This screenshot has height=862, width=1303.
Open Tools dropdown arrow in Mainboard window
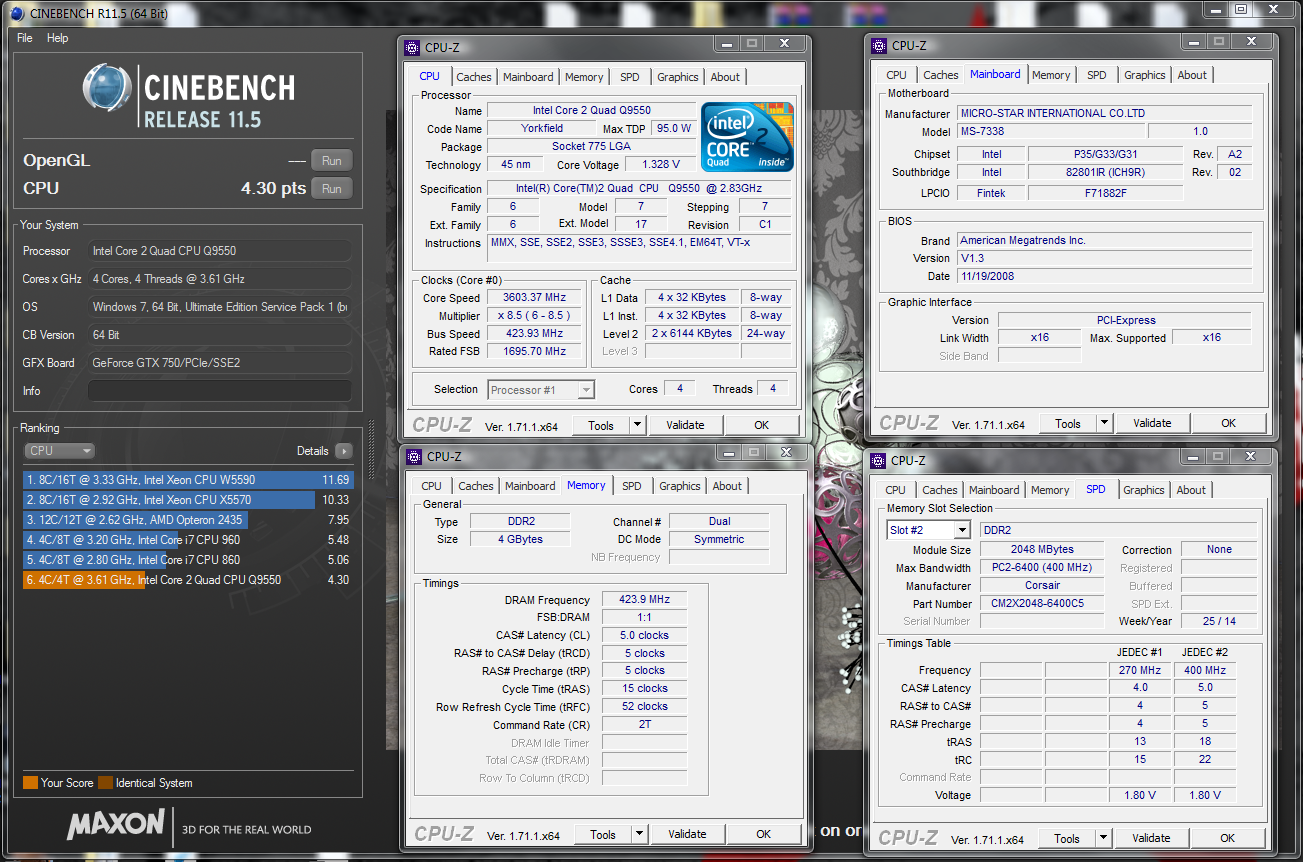pyautogui.click(x=1105, y=423)
